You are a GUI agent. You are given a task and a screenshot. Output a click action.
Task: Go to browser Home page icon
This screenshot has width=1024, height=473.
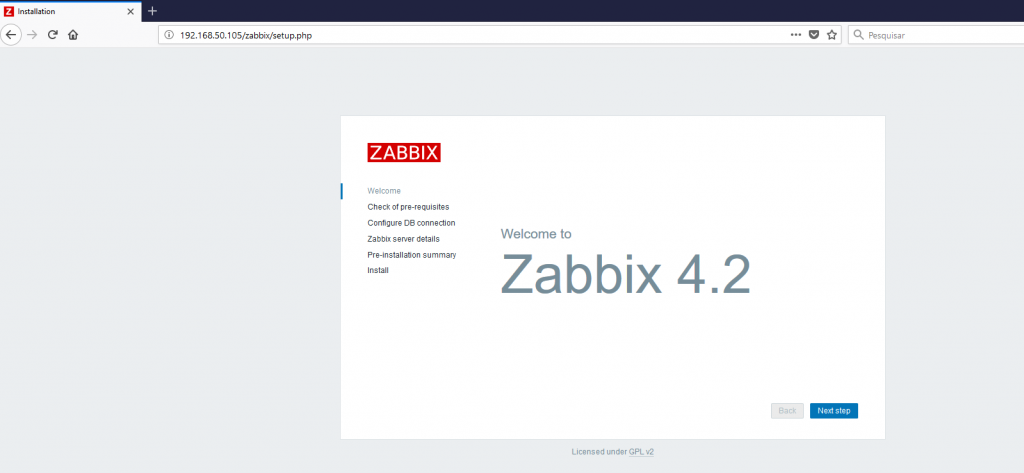point(73,35)
